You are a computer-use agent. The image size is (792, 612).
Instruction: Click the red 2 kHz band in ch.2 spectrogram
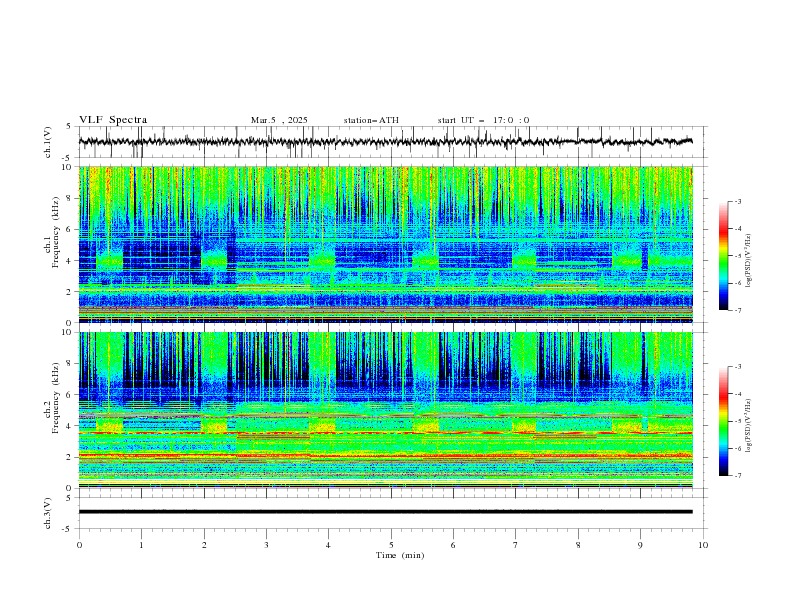385,456
